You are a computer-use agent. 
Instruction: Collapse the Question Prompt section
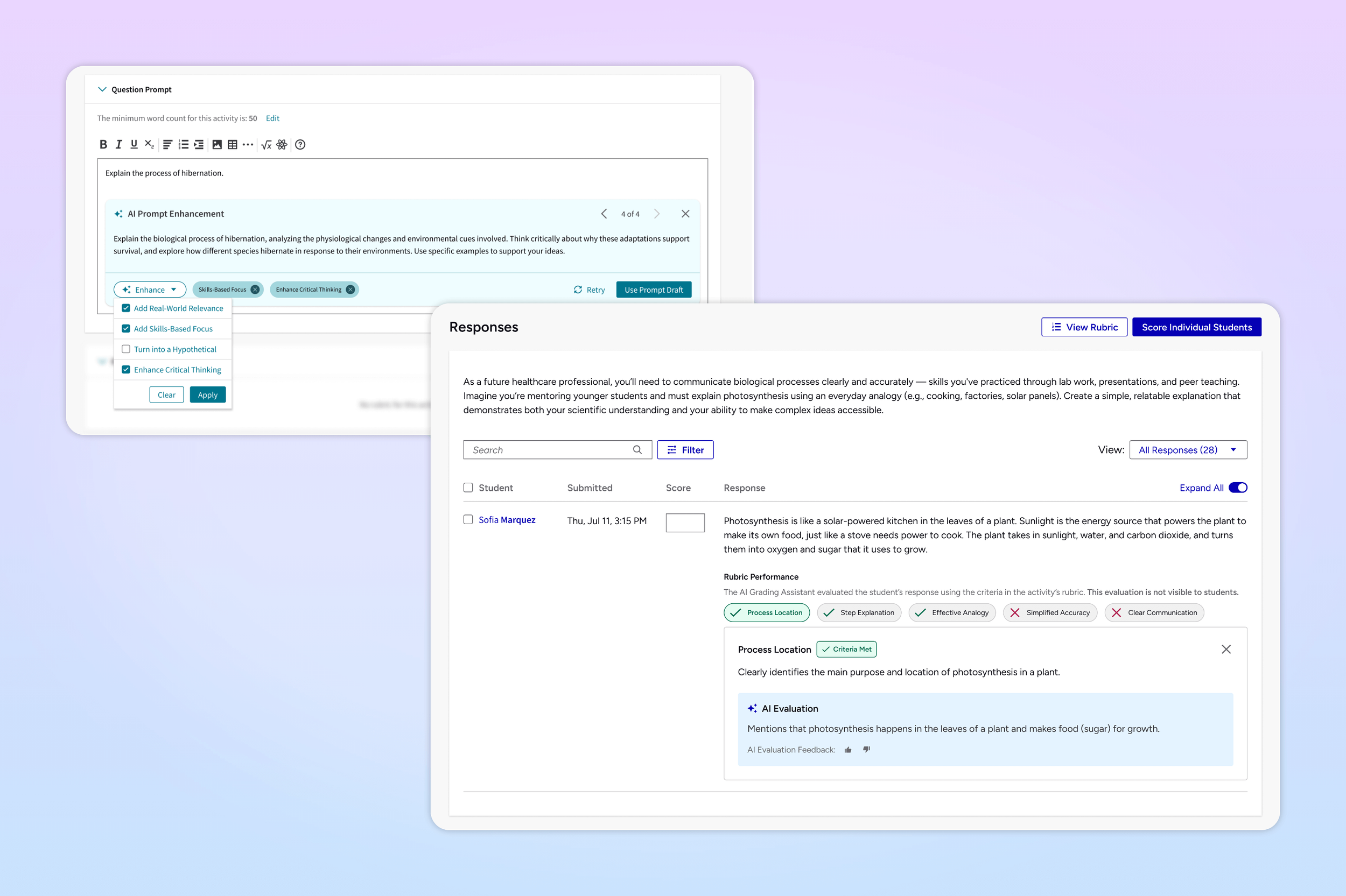pyautogui.click(x=102, y=89)
